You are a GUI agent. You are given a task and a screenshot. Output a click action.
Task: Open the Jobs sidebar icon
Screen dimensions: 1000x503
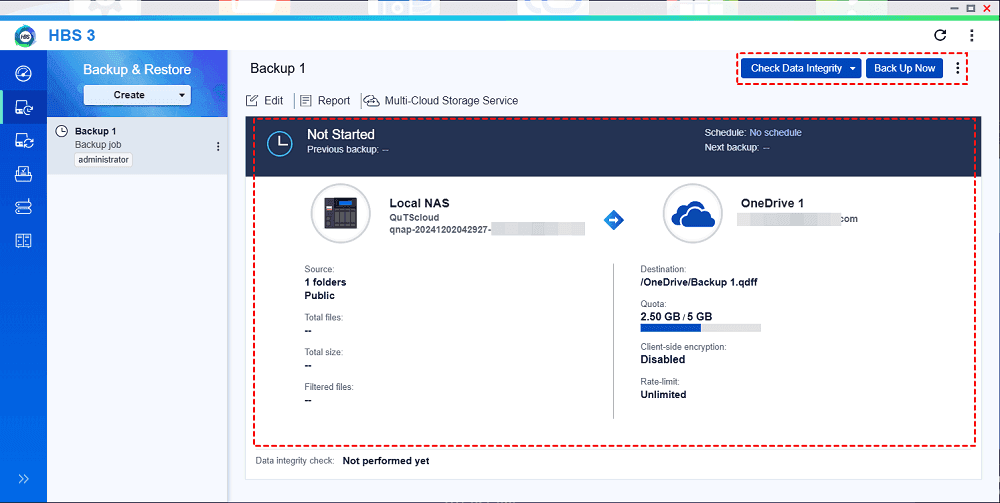[23, 174]
